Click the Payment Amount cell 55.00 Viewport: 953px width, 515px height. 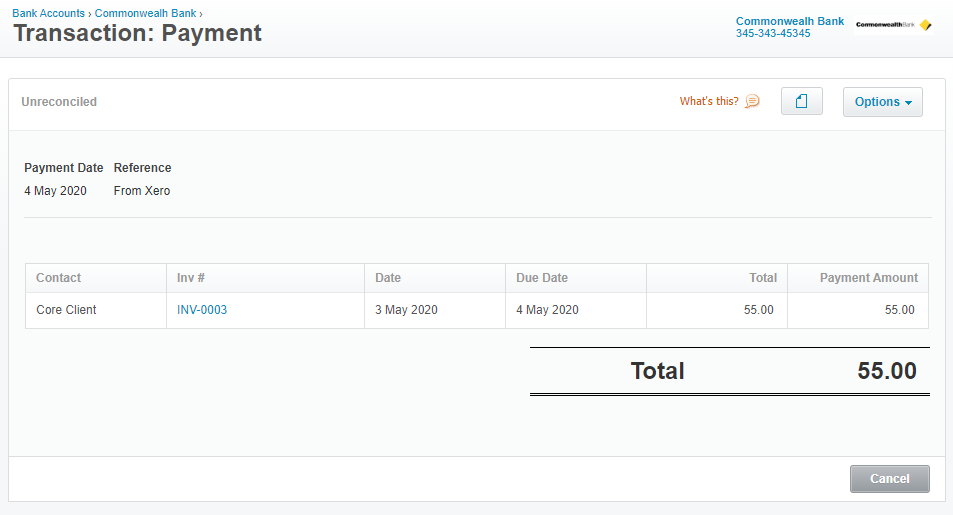click(x=858, y=310)
